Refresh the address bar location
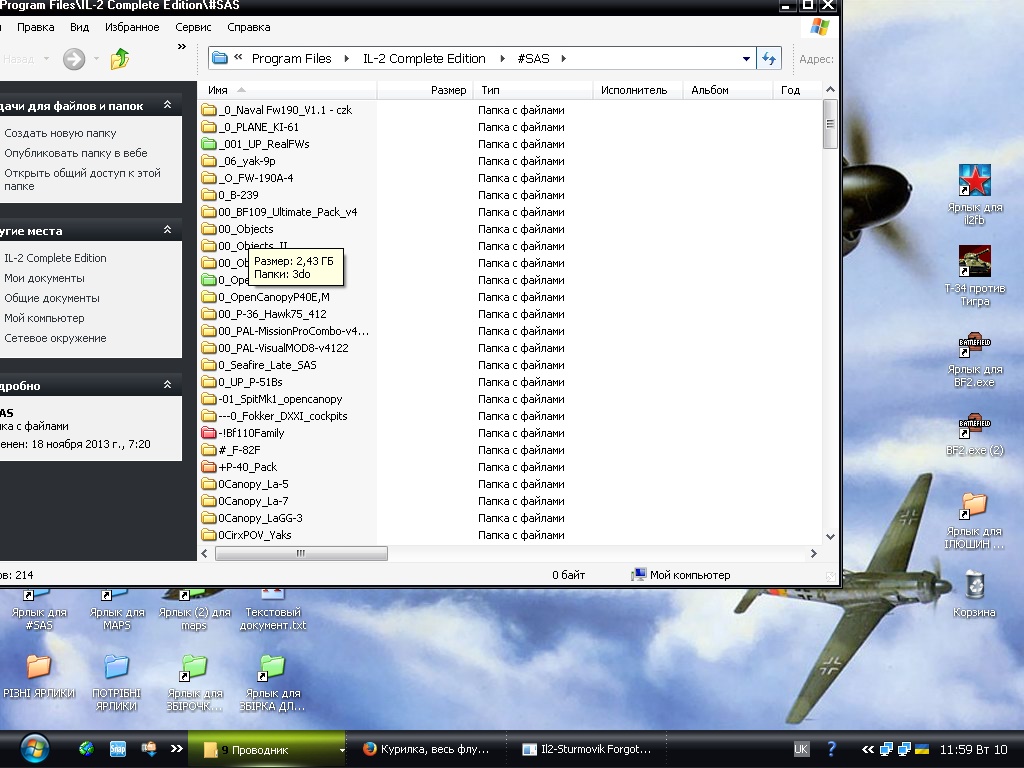 (769, 59)
